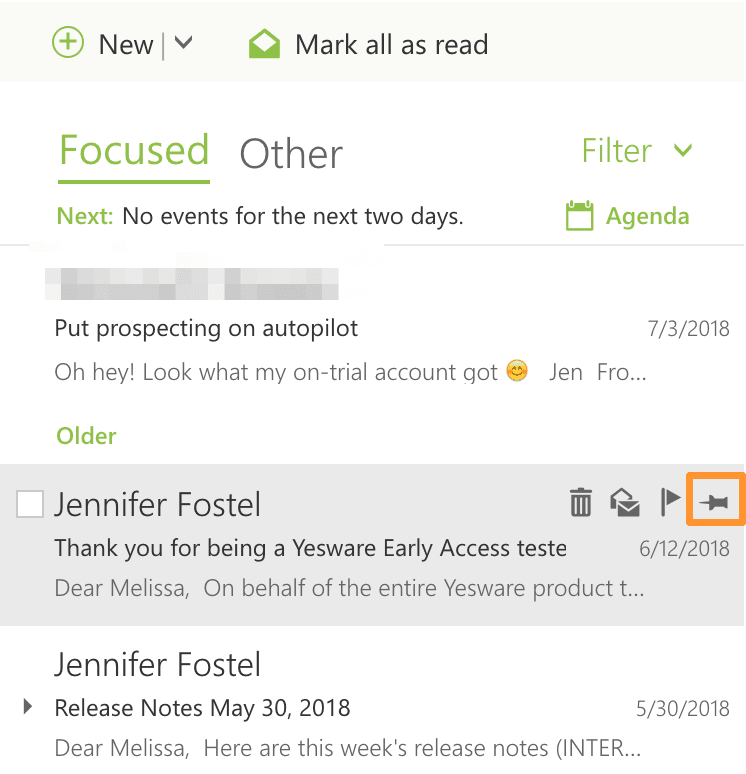Delete the Yesware Early Access email via trash icon
Viewport: 746px width, 774px height.
[x=581, y=502]
